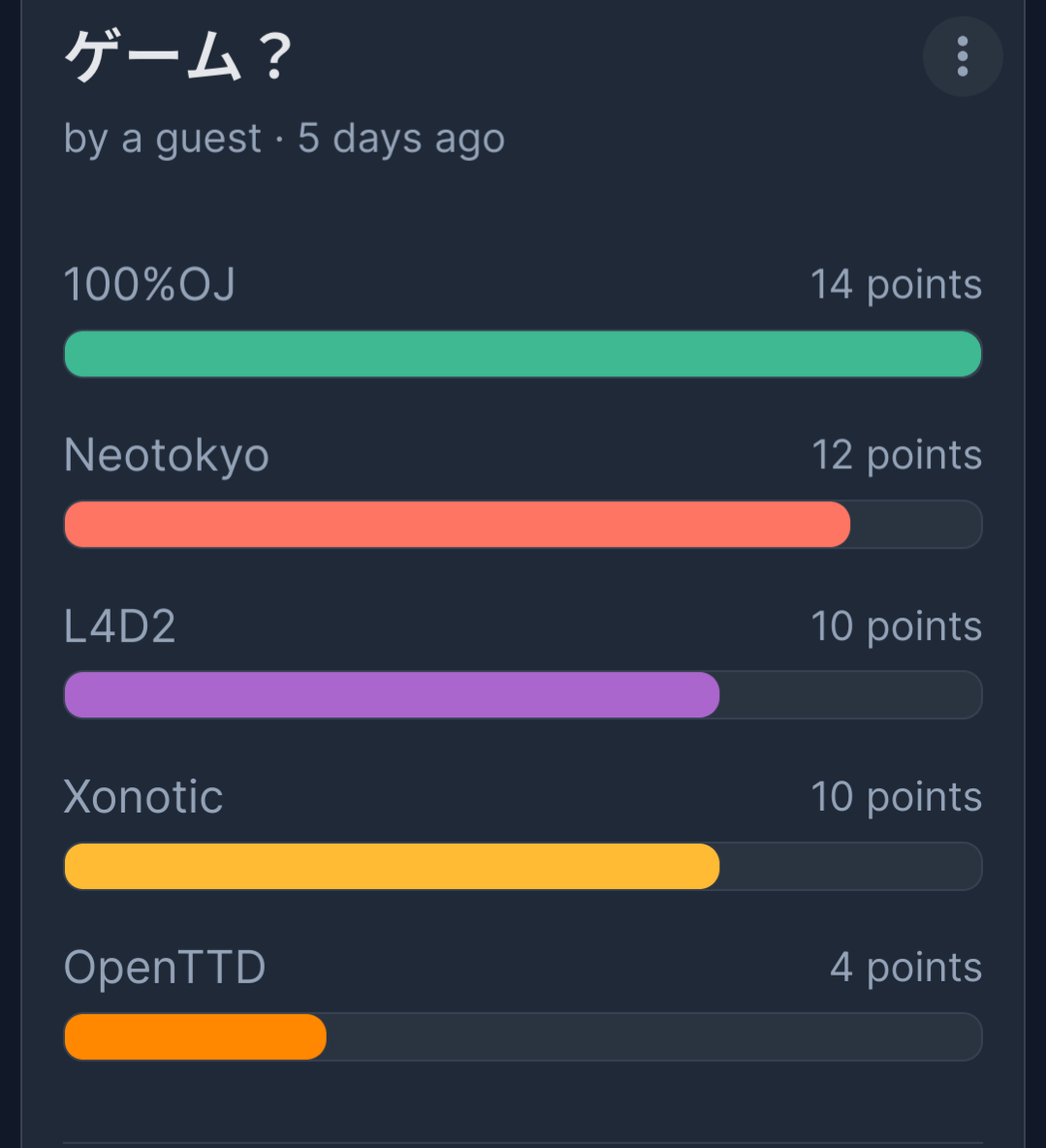Click the L4D2 "10 points" score

[x=896, y=626]
